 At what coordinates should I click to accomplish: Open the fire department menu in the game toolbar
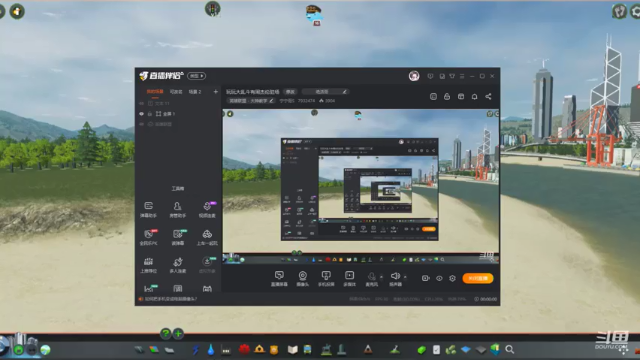[259, 349]
